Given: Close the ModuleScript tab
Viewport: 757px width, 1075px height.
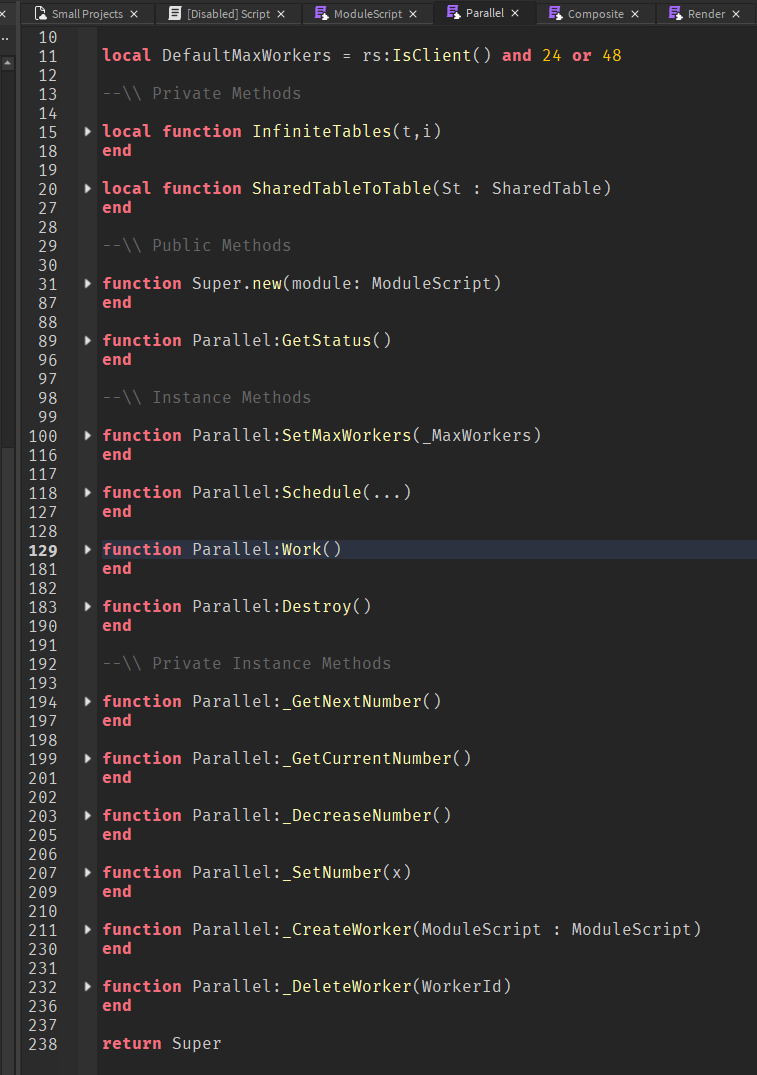Looking at the screenshot, I should 414,14.
